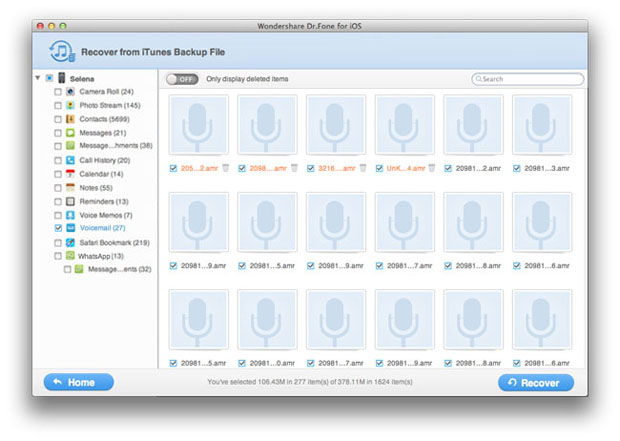Image resolution: width=620 pixels, height=441 pixels.
Task: Check the Message...ents (32) checkbox
Action: click(x=67, y=269)
